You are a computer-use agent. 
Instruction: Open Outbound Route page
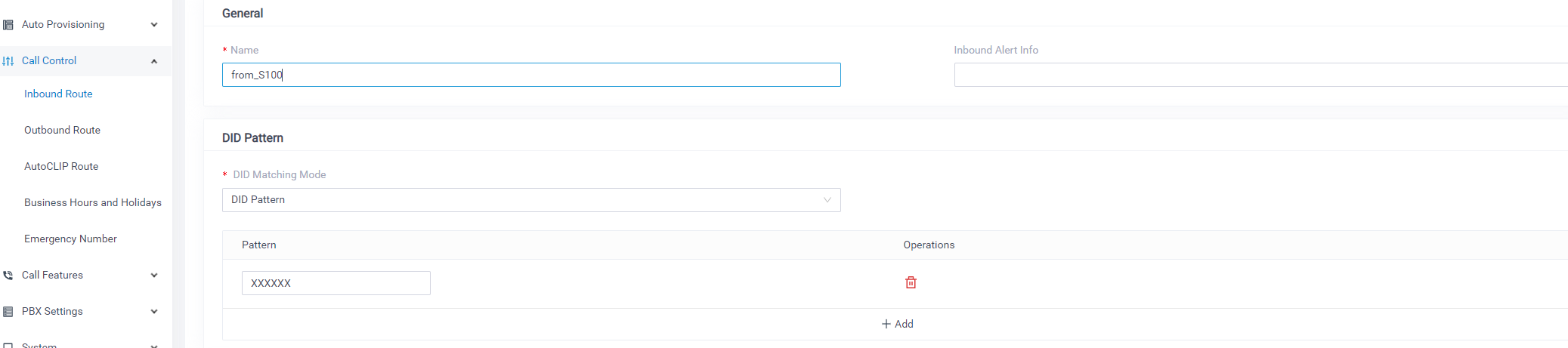pos(62,130)
